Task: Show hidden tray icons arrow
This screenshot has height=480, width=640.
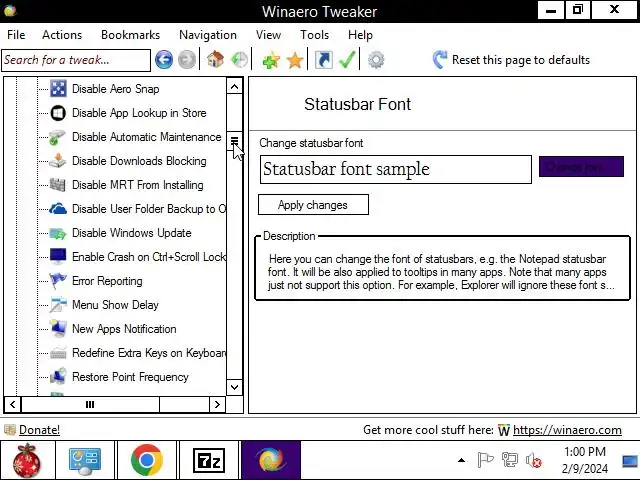Action: click(461, 460)
